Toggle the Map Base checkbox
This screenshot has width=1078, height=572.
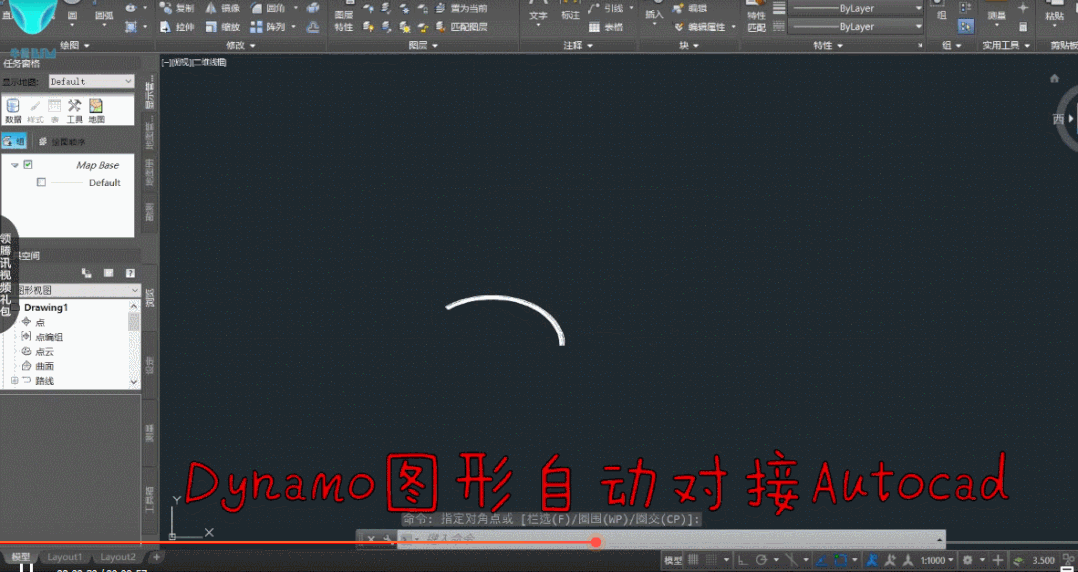click(28, 164)
